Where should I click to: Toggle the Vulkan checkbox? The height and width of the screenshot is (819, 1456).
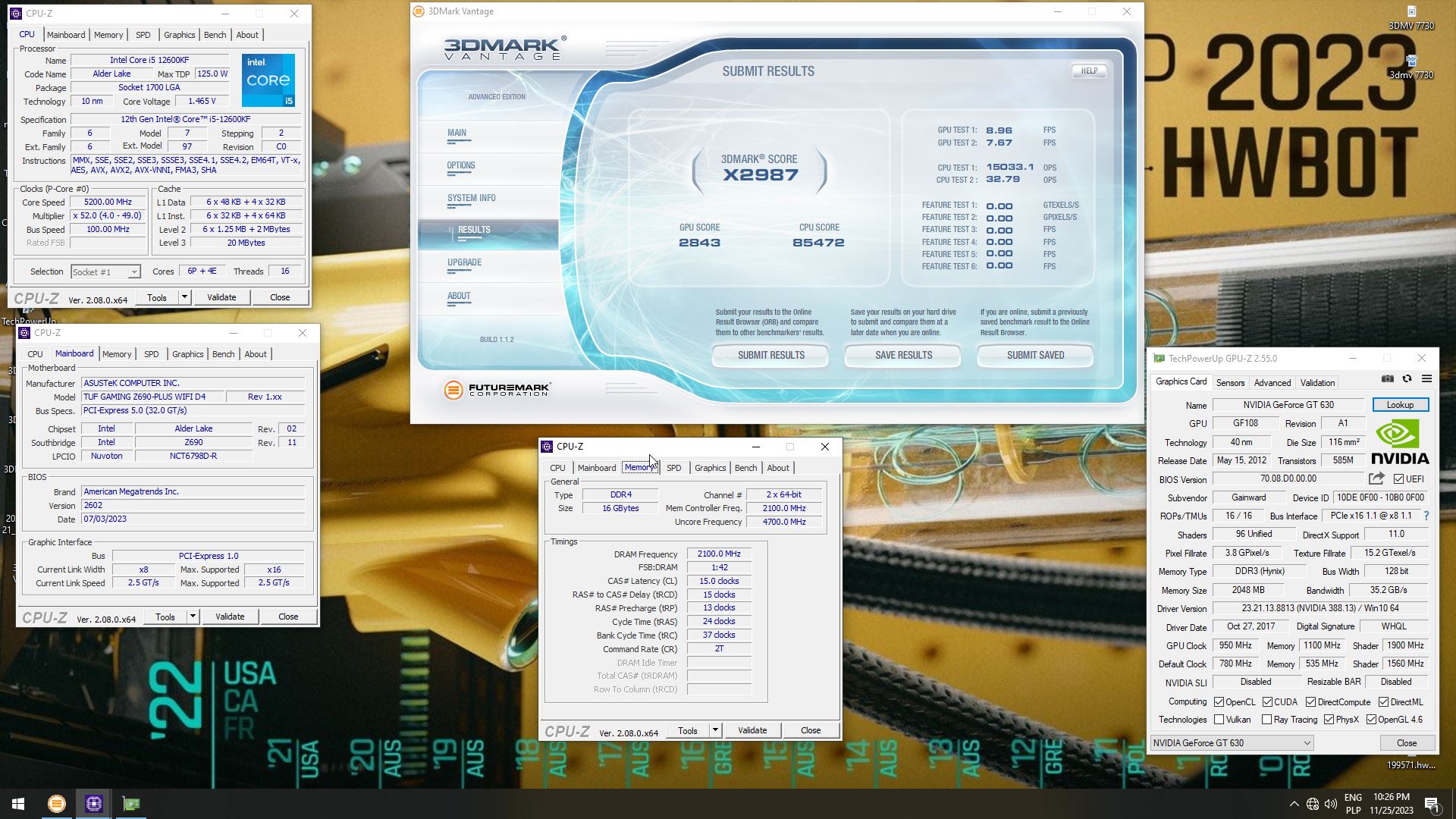click(1219, 720)
